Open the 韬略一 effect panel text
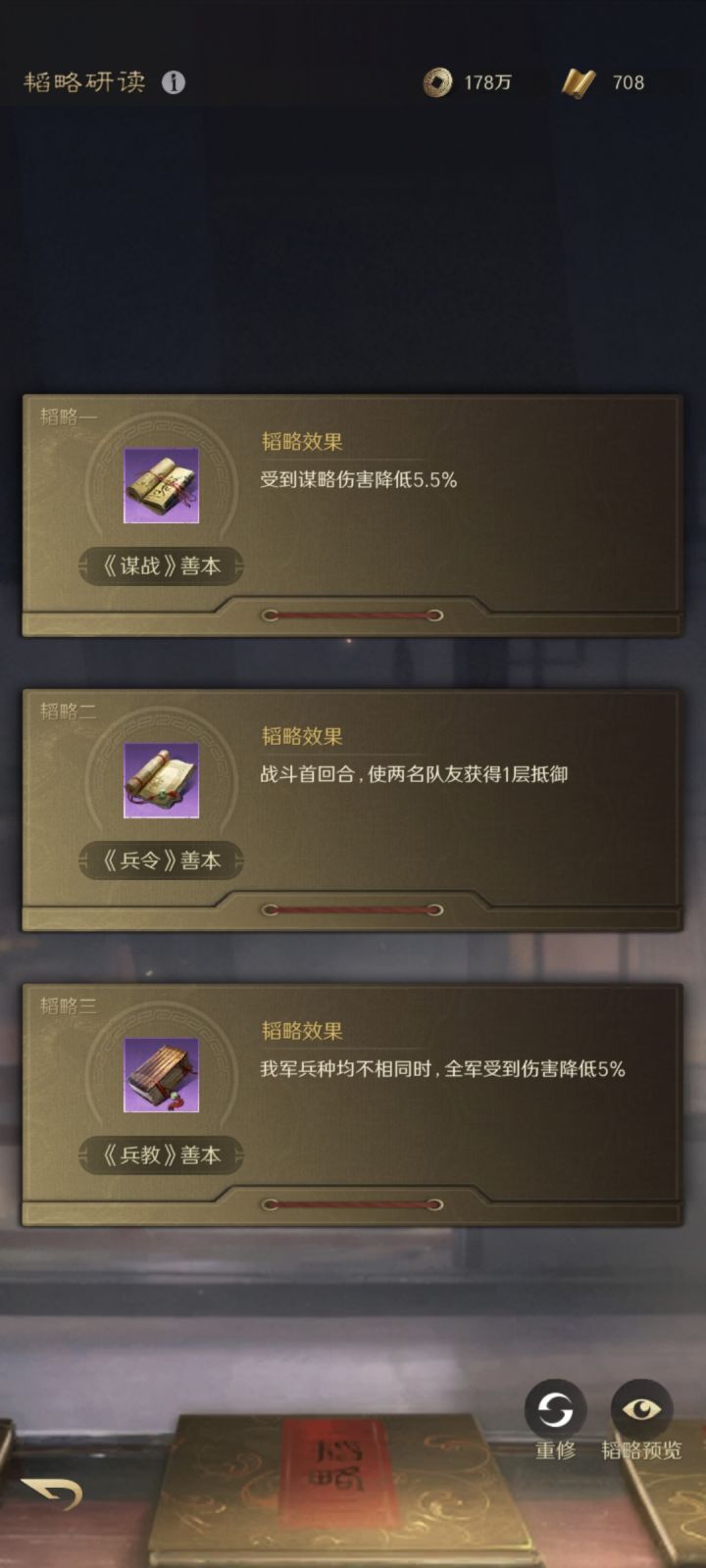Image resolution: width=706 pixels, height=1568 pixels. click(x=358, y=480)
